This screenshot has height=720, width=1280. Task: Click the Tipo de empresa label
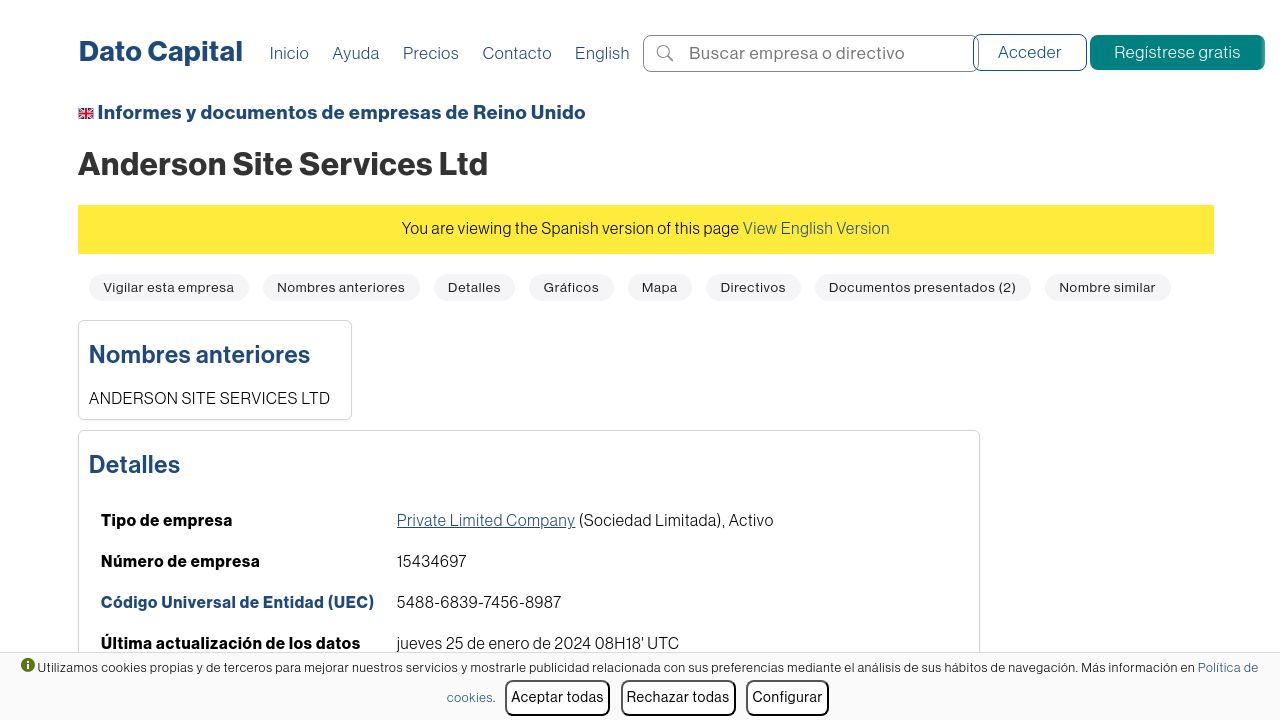(x=166, y=520)
